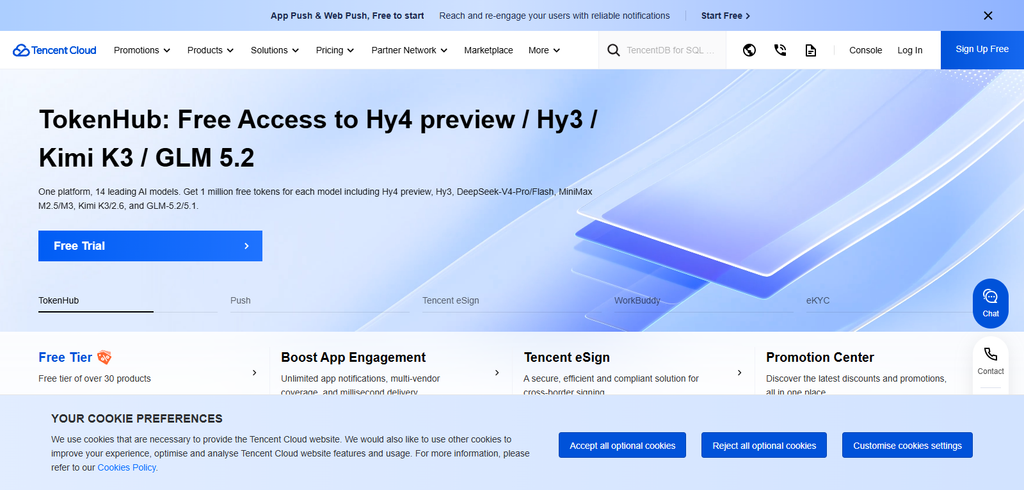Open the Promotion Center card
The image size is (1024, 490).
(820, 357)
